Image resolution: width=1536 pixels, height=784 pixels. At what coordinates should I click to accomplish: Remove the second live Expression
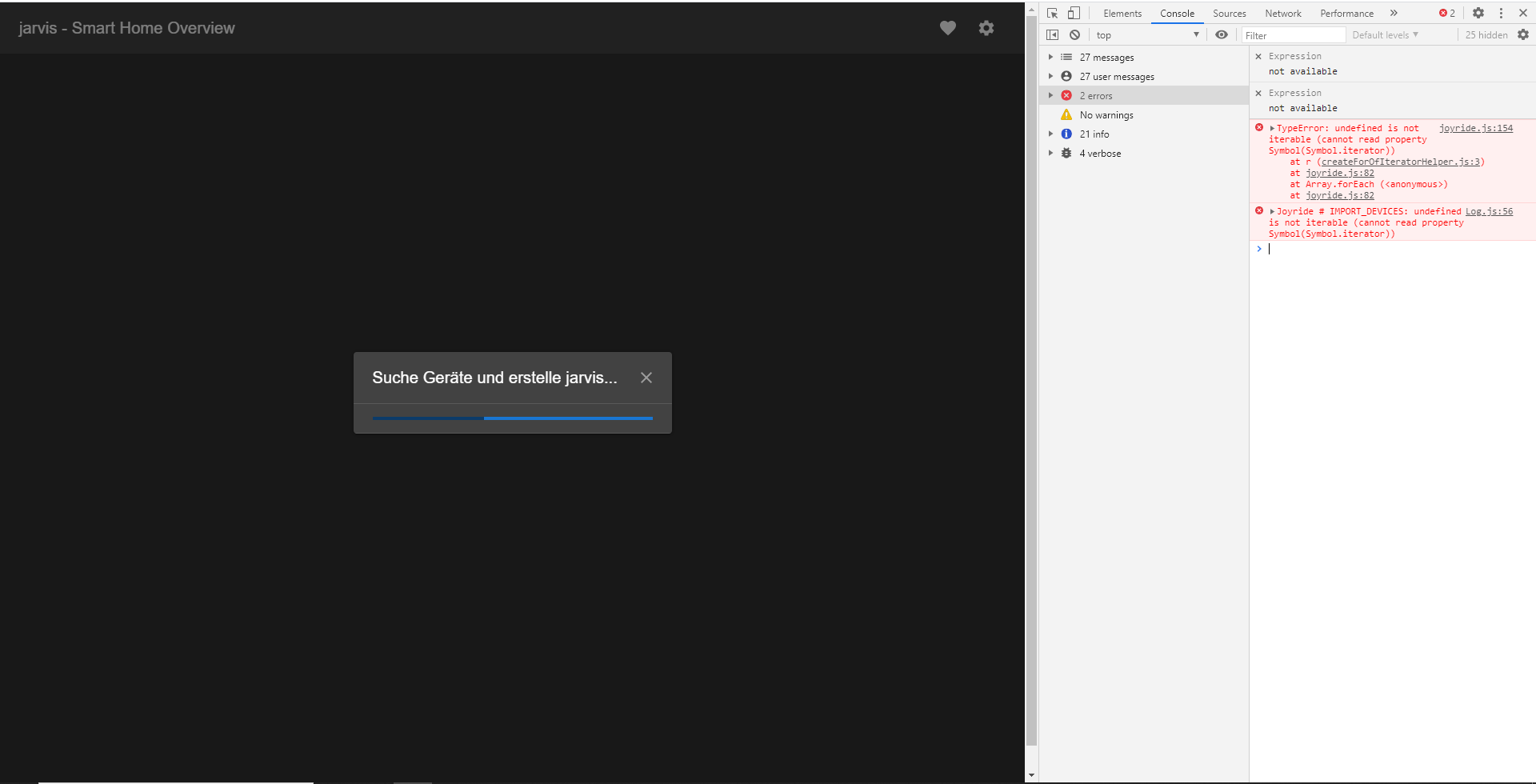[1258, 94]
